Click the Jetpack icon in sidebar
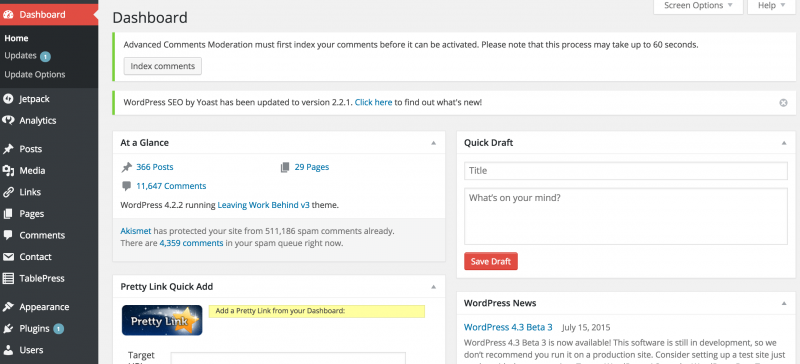The image size is (800, 364). 8,99
